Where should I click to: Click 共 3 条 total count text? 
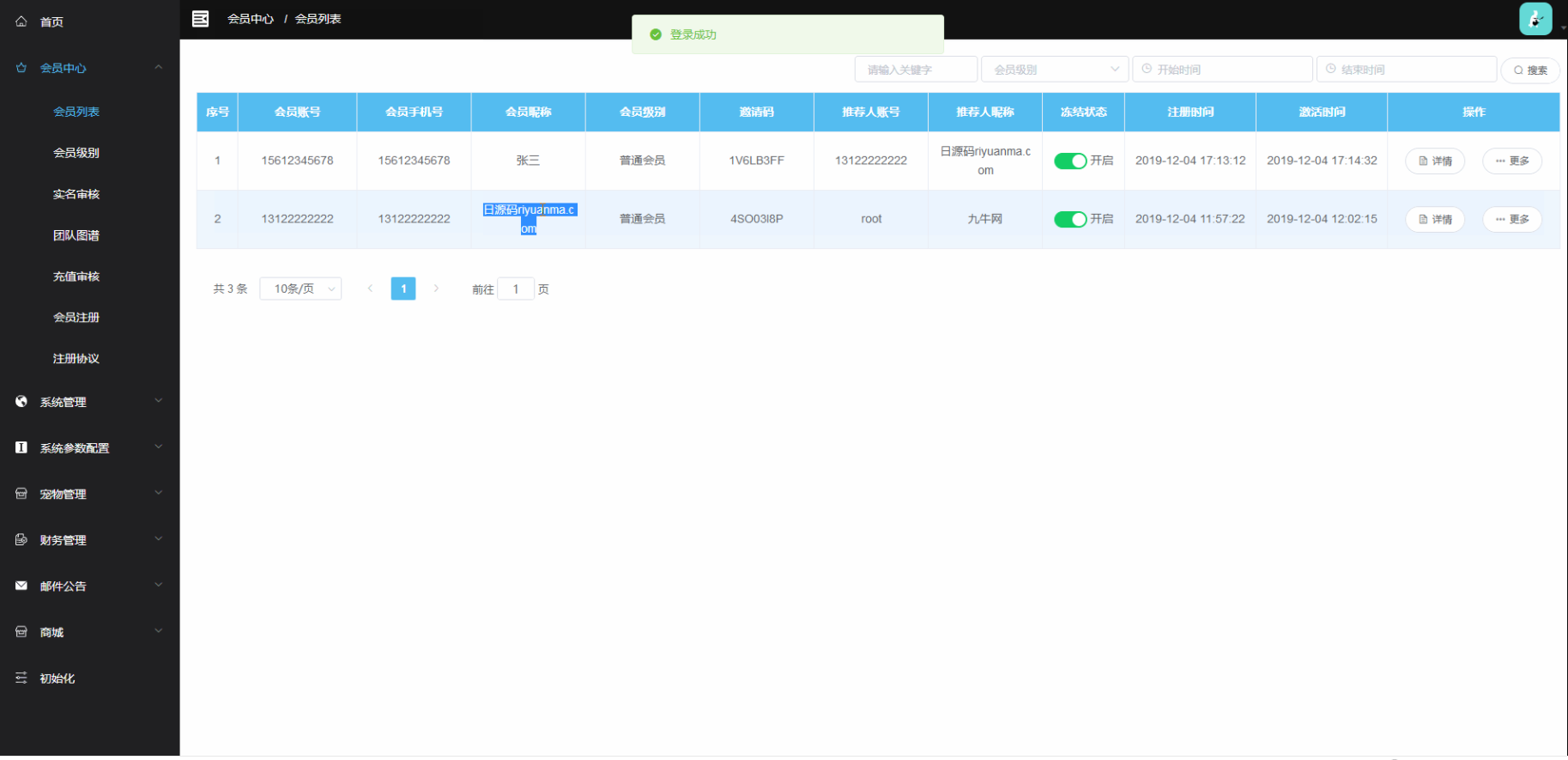click(230, 289)
